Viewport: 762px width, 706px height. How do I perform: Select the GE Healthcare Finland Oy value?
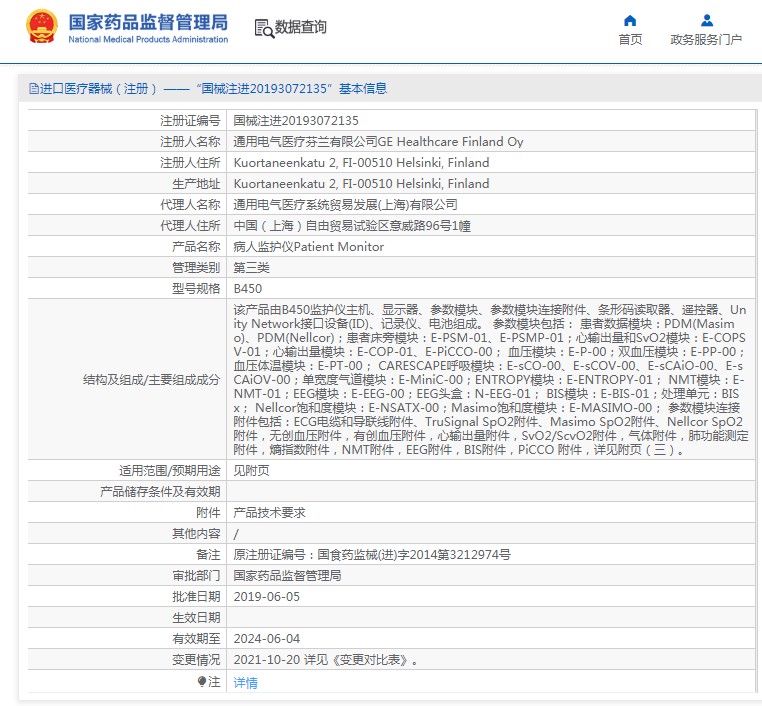378,141
